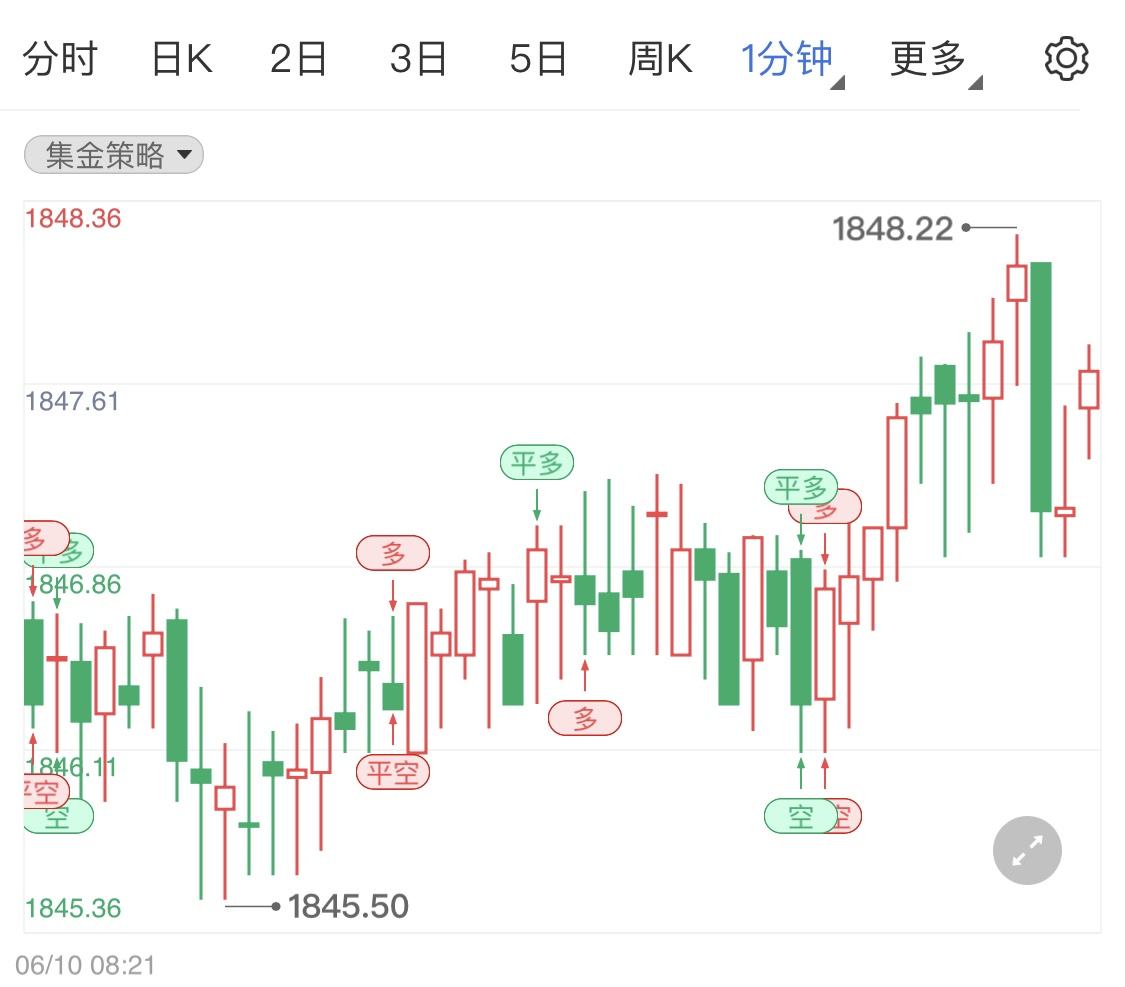Click the 平多 badge above the chart center
Screen dimensions: 1125x987
tap(537, 461)
